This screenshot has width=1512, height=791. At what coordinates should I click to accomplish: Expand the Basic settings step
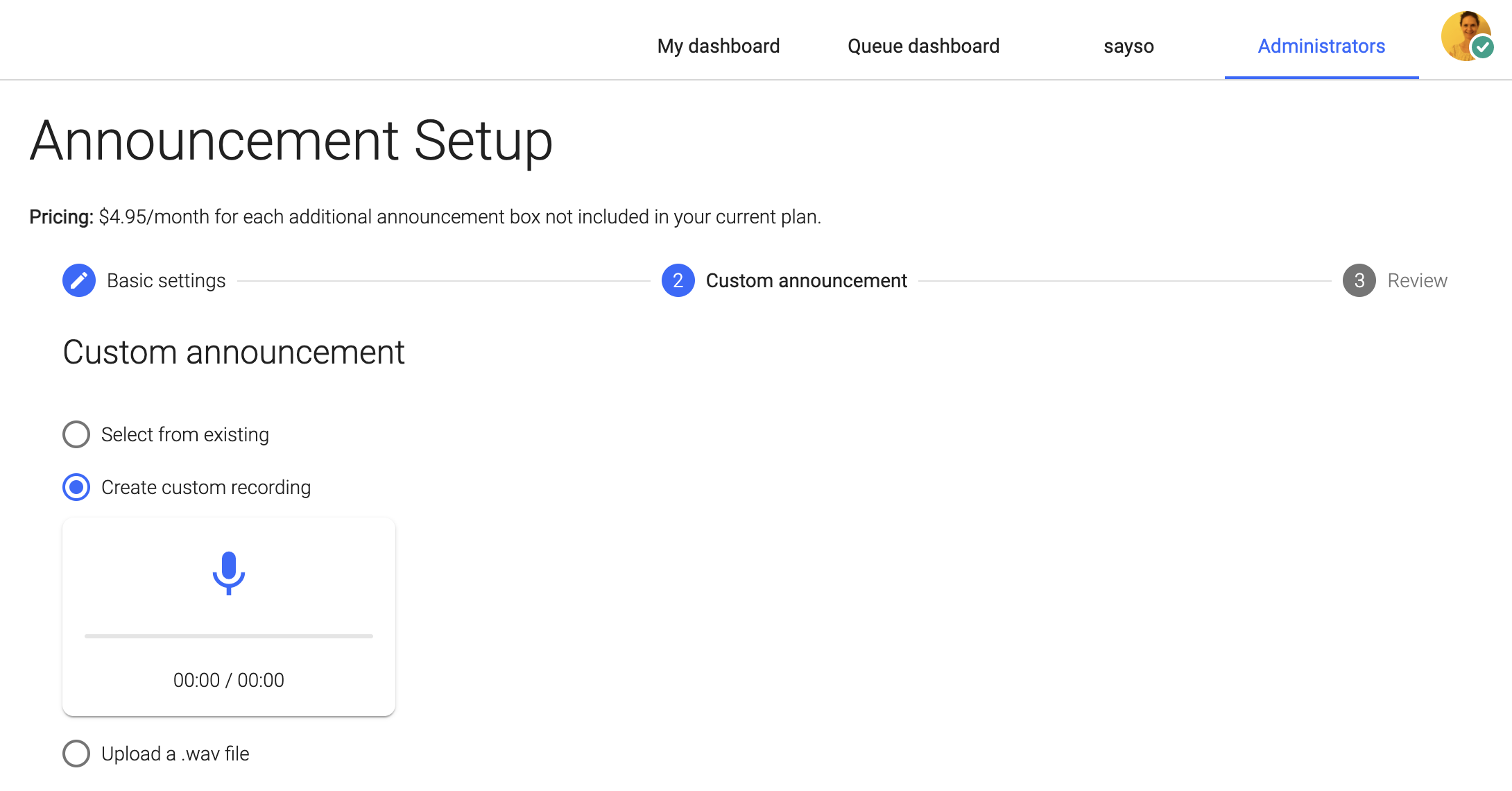[165, 280]
